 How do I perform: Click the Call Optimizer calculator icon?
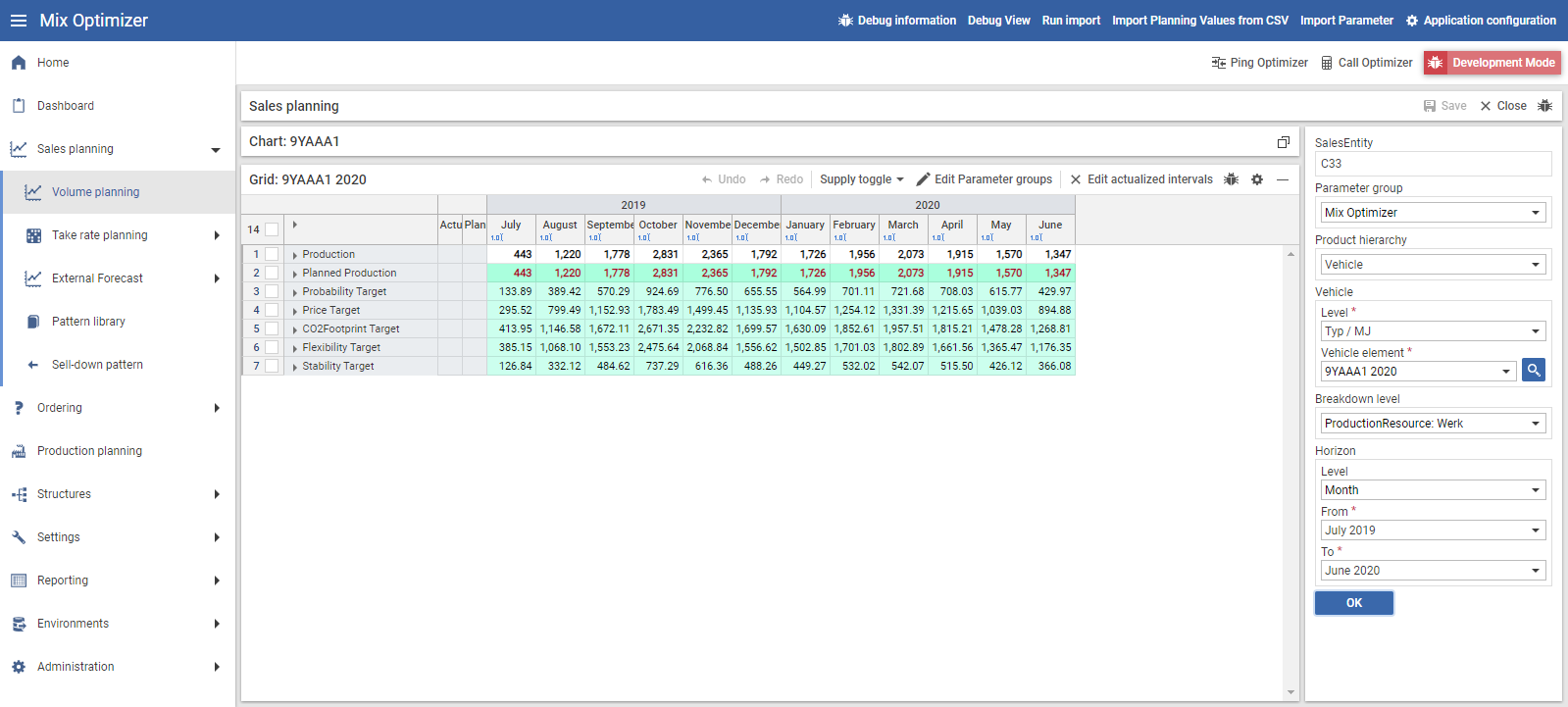[x=1327, y=63]
